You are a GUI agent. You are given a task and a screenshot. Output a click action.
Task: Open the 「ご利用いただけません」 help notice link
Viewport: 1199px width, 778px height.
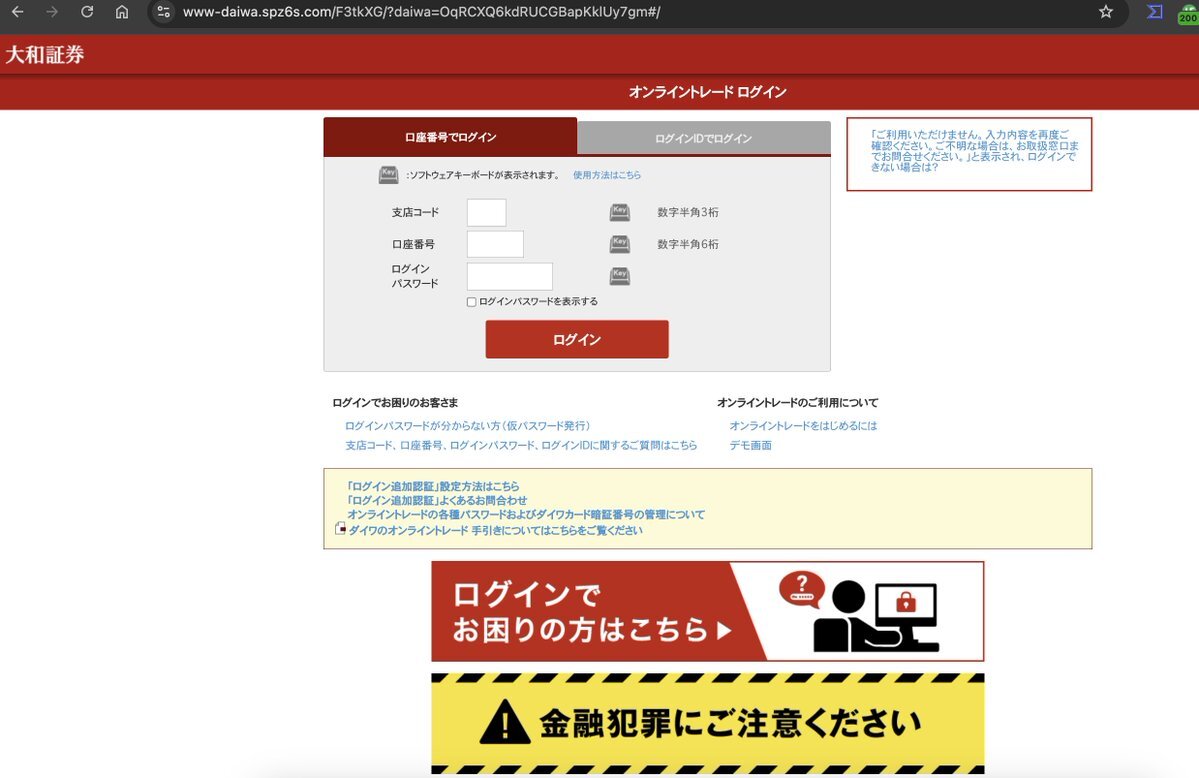(x=974, y=151)
